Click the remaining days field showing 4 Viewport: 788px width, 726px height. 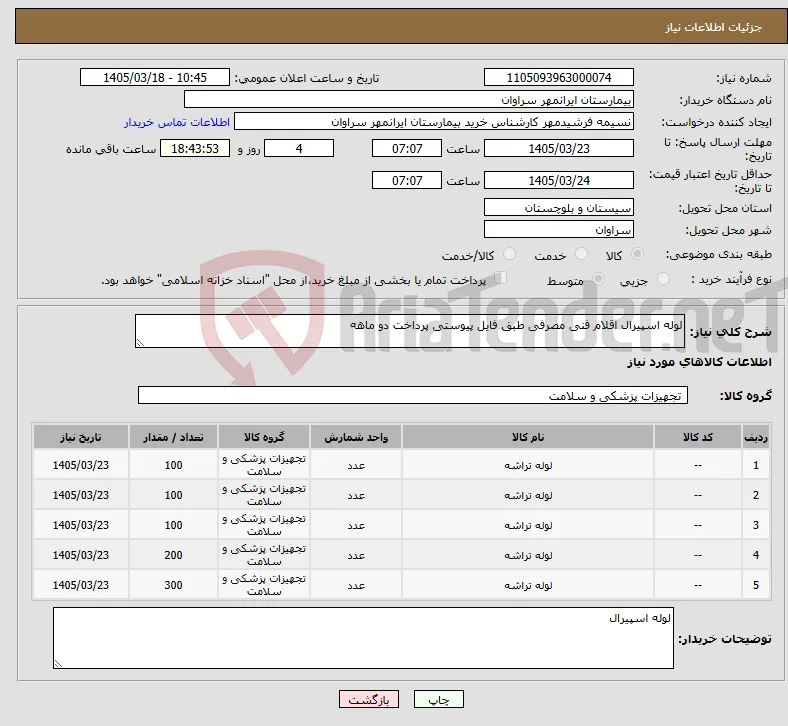pyautogui.click(x=299, y=148)
